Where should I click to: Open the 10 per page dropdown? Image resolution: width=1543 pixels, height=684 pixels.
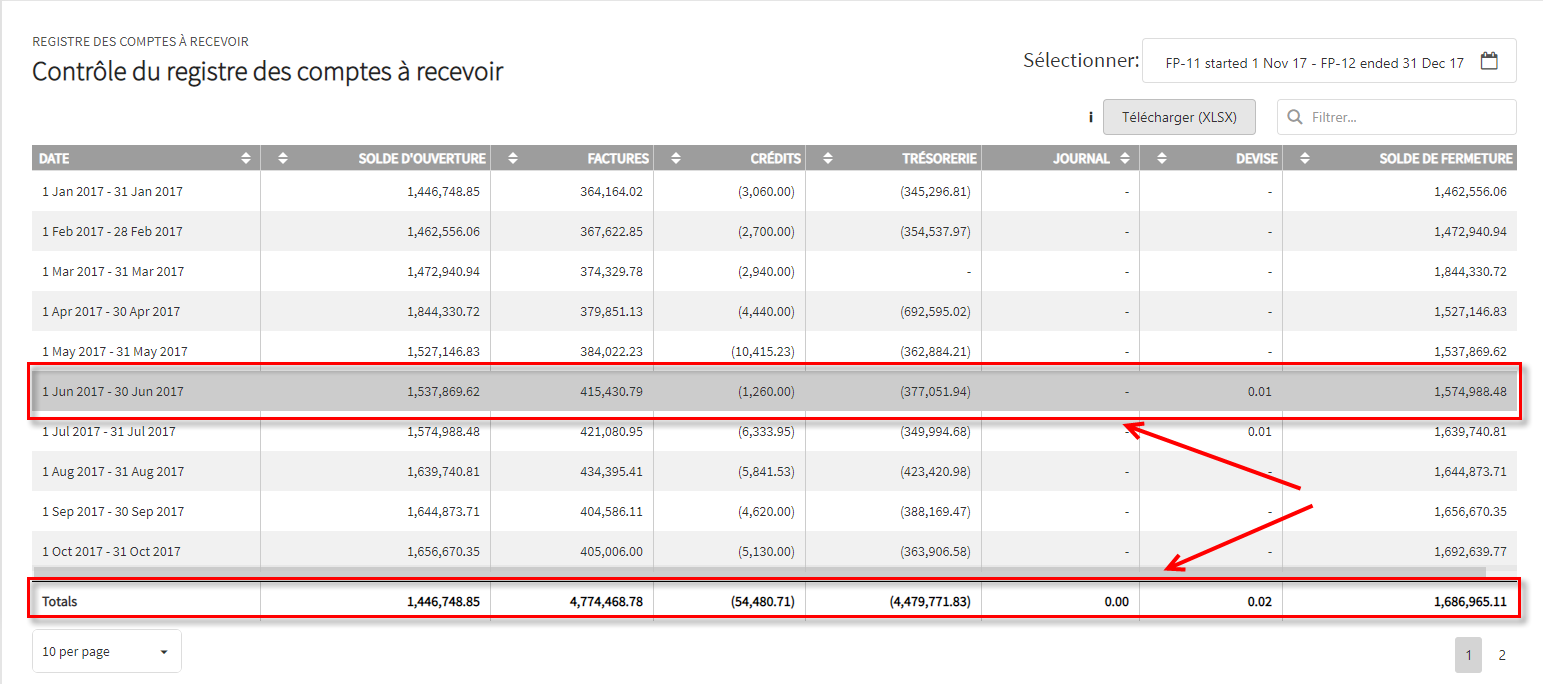[107, 651]
